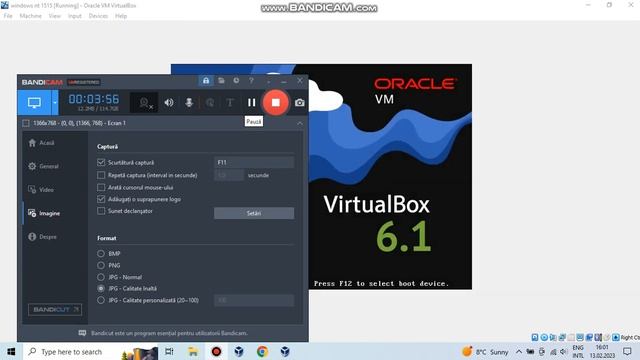Viewport: 640px width, 360px height.
Task: Toggle the speaker sound icon in Bandicam
Action: pyautogui.click(x=169, y=102)
